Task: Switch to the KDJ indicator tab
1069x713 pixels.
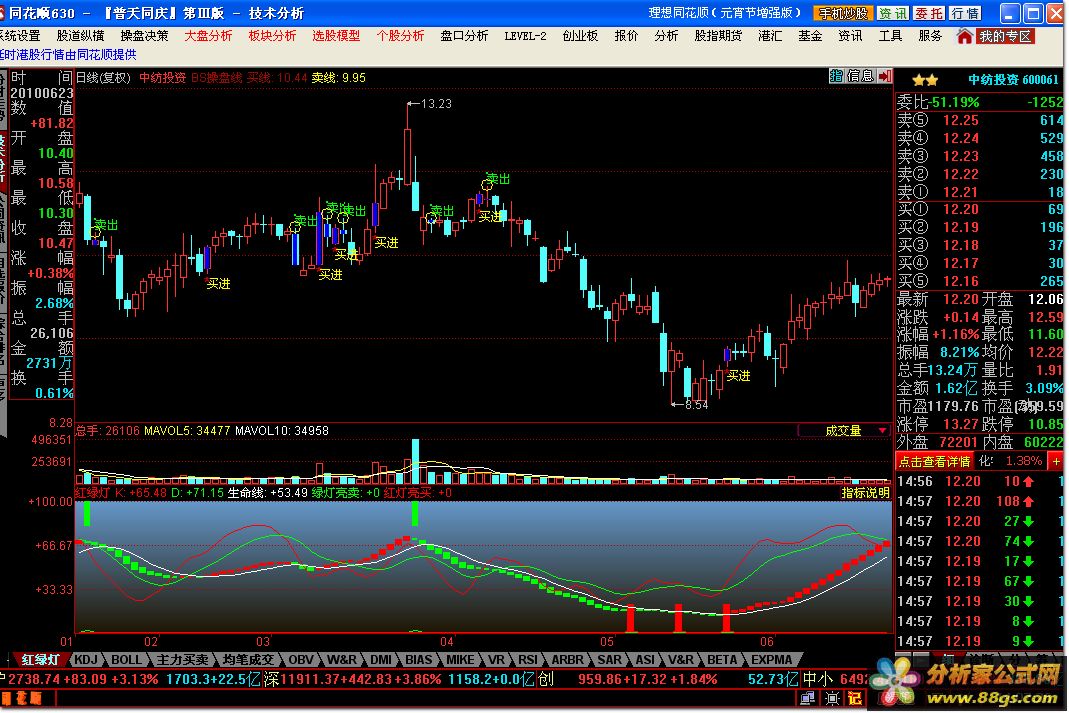Action: point(86,660)
